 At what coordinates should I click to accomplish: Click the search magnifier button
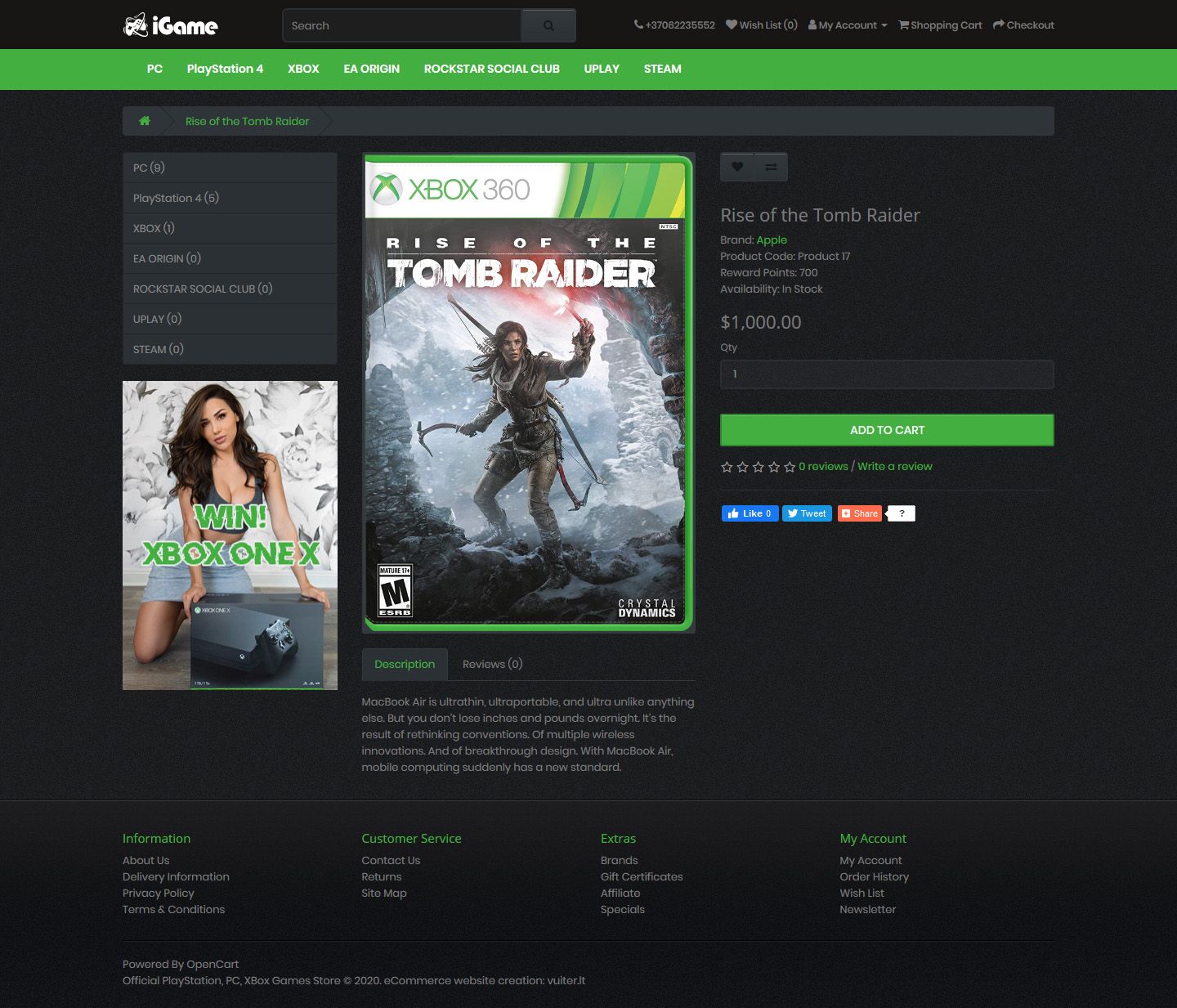tap(548, 25)
